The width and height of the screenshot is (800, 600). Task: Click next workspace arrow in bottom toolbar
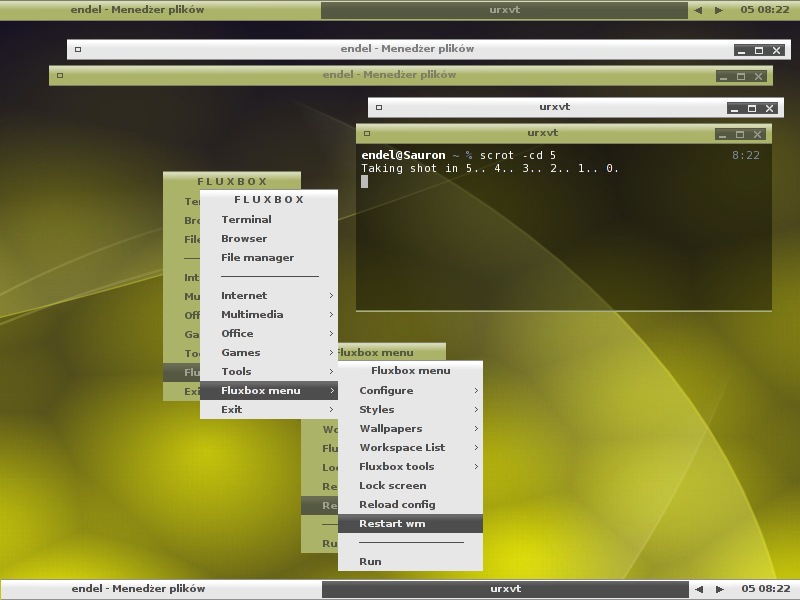(719, 589)
